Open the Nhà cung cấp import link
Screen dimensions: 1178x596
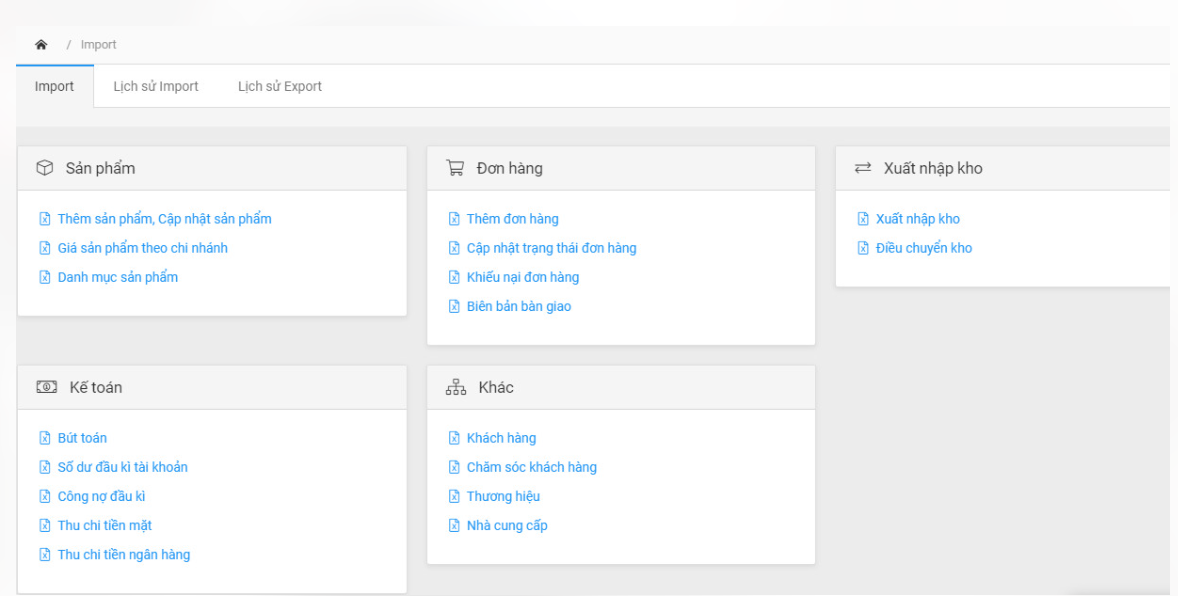point(507,526)
